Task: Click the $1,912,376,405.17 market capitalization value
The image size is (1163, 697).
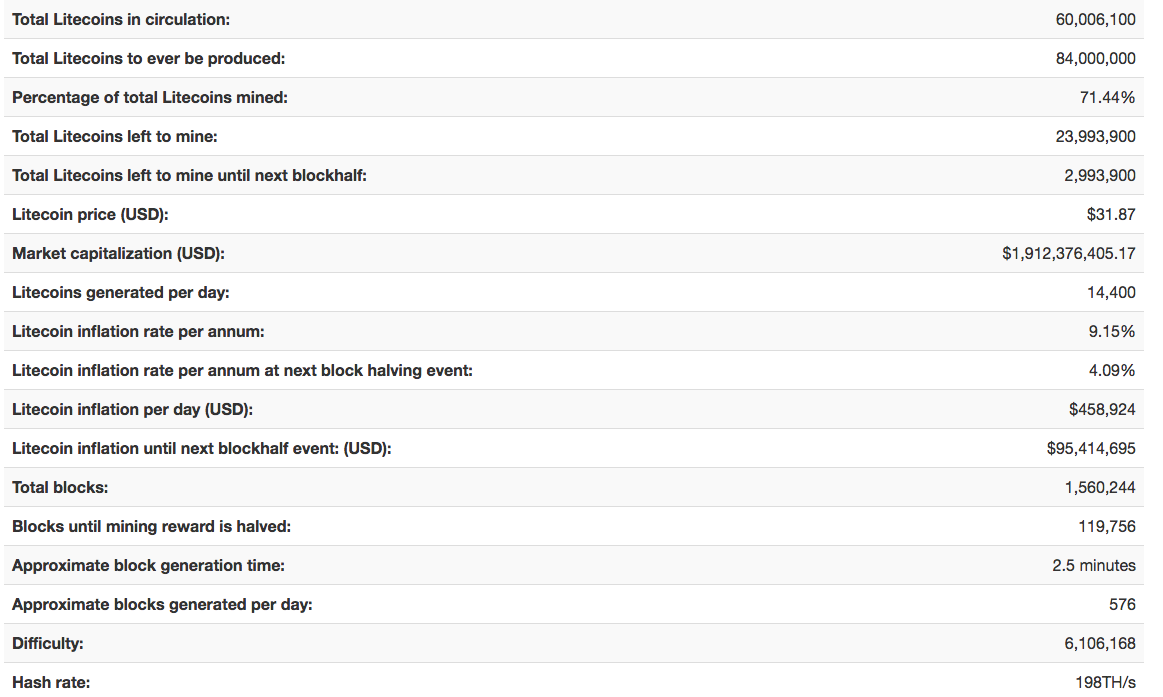Action: 1068,254
